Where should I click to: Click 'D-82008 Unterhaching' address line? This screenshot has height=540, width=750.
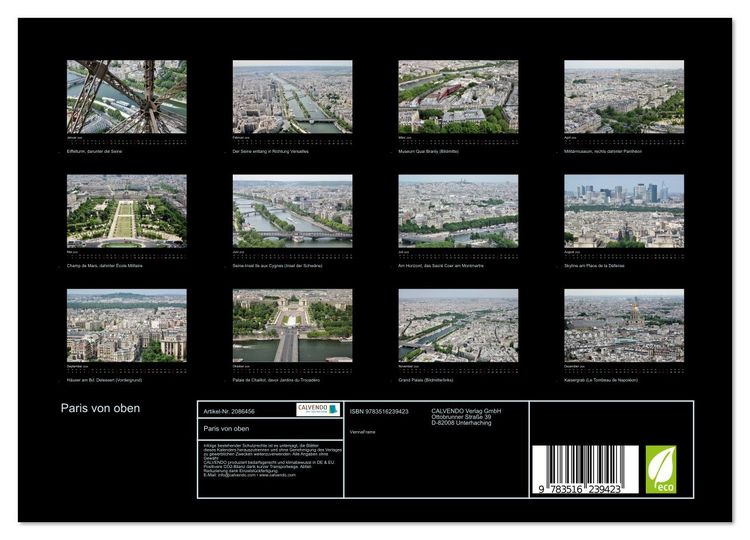(x=461, y=422)
